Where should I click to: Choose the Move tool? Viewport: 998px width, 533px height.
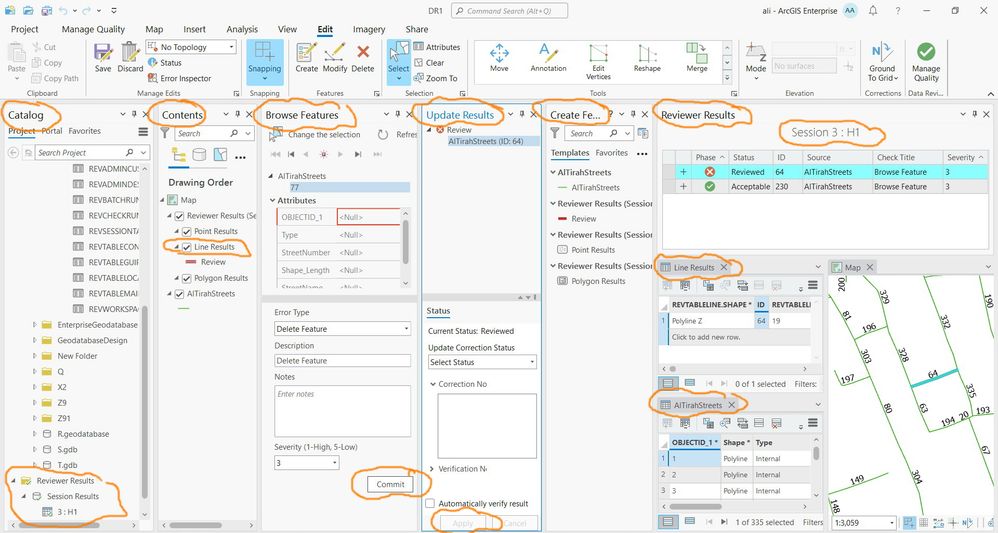(x=499, y=57)
